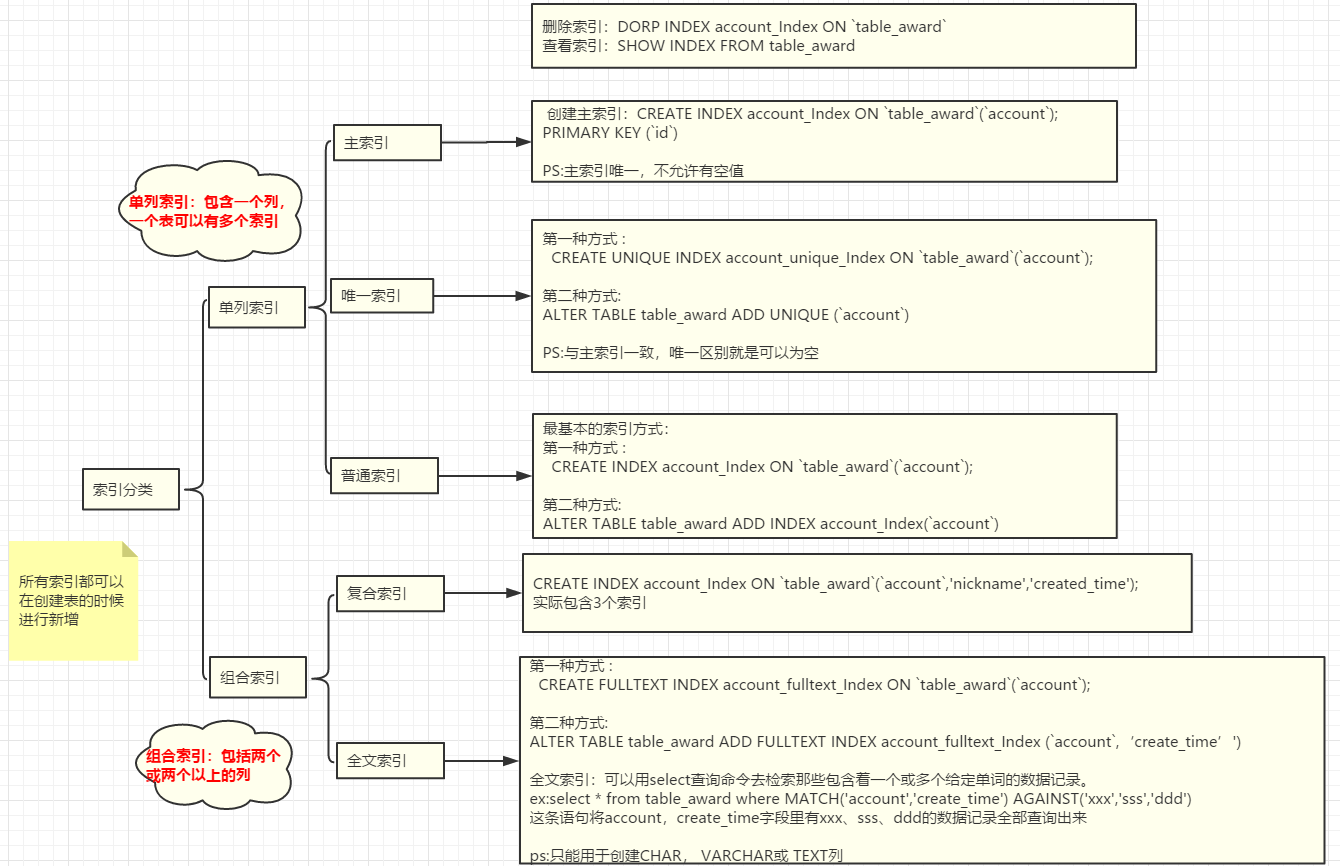Image resolution: width=1340 pixels, height=866 pixels.
Task: Click the 单列索引 branch node
Action: [256, 307]
